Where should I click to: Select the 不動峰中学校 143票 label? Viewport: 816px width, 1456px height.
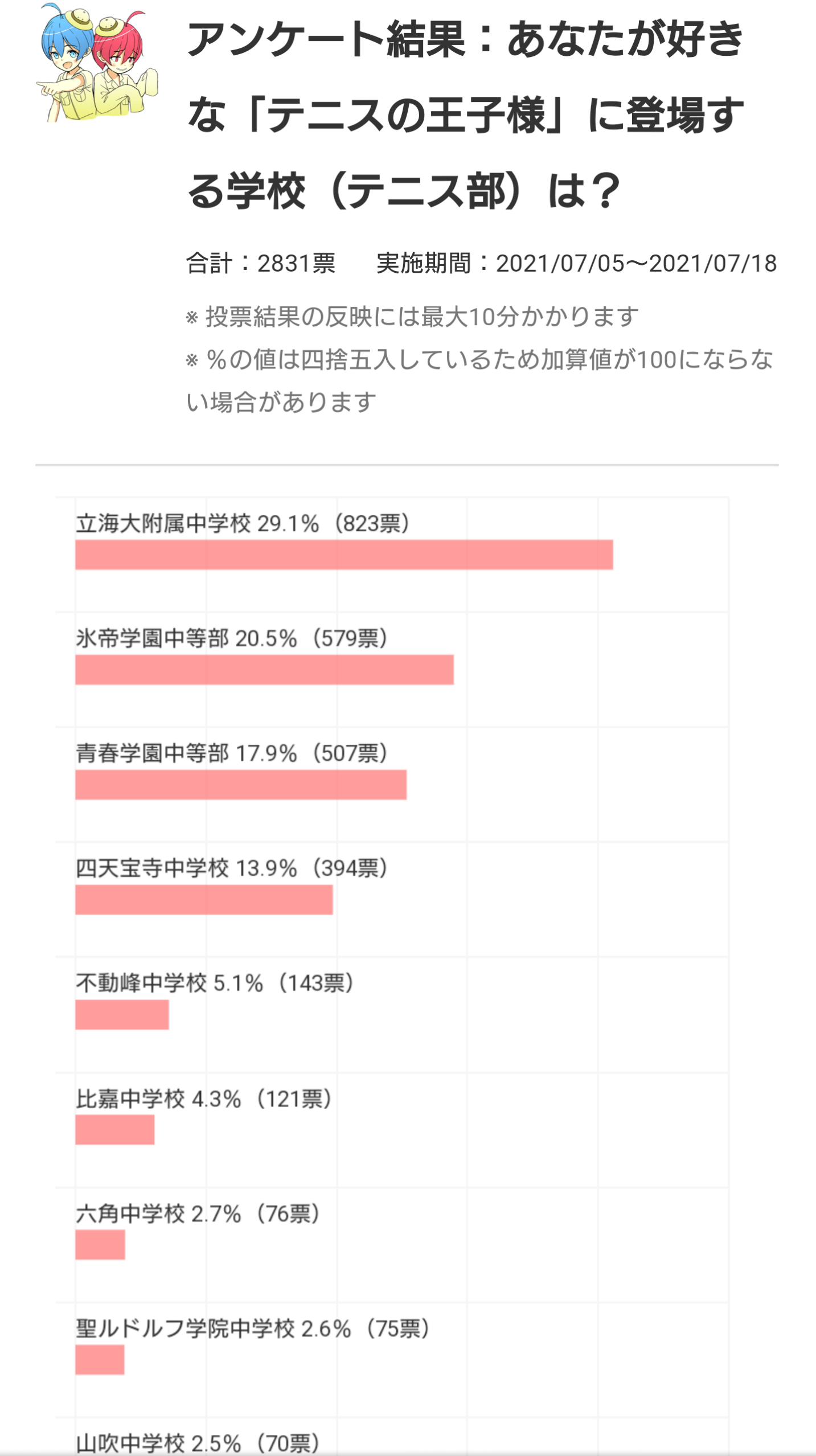coord(216,983)
